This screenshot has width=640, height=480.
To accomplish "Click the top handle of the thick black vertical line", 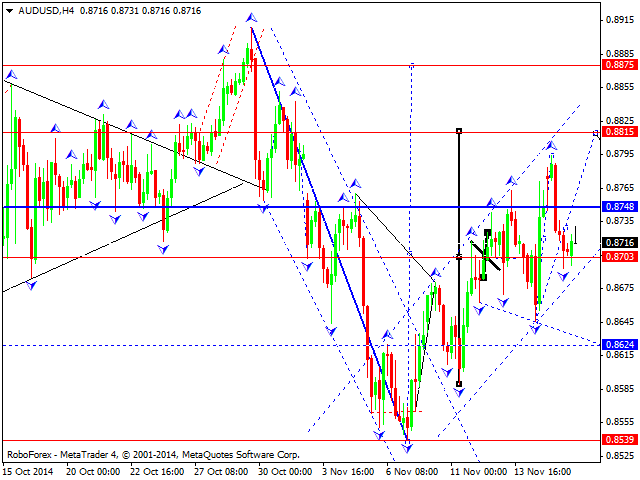I will (458, 130).
